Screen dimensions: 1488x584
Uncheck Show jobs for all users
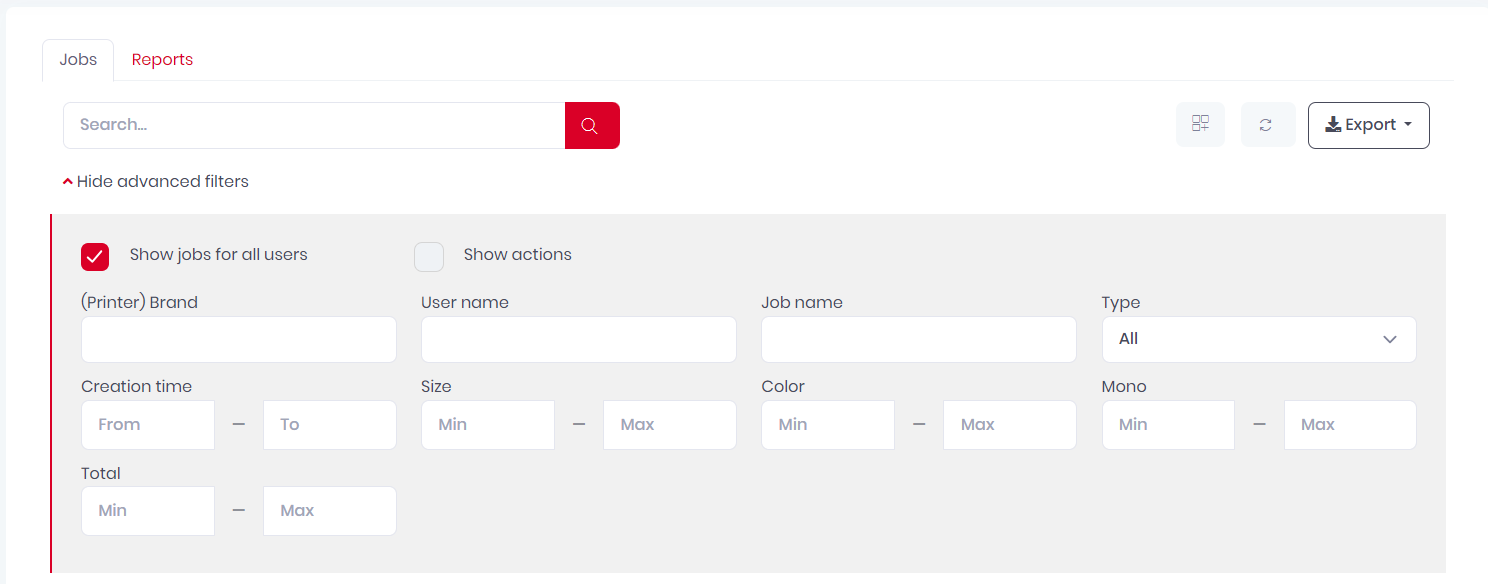[x=95, y=257]
